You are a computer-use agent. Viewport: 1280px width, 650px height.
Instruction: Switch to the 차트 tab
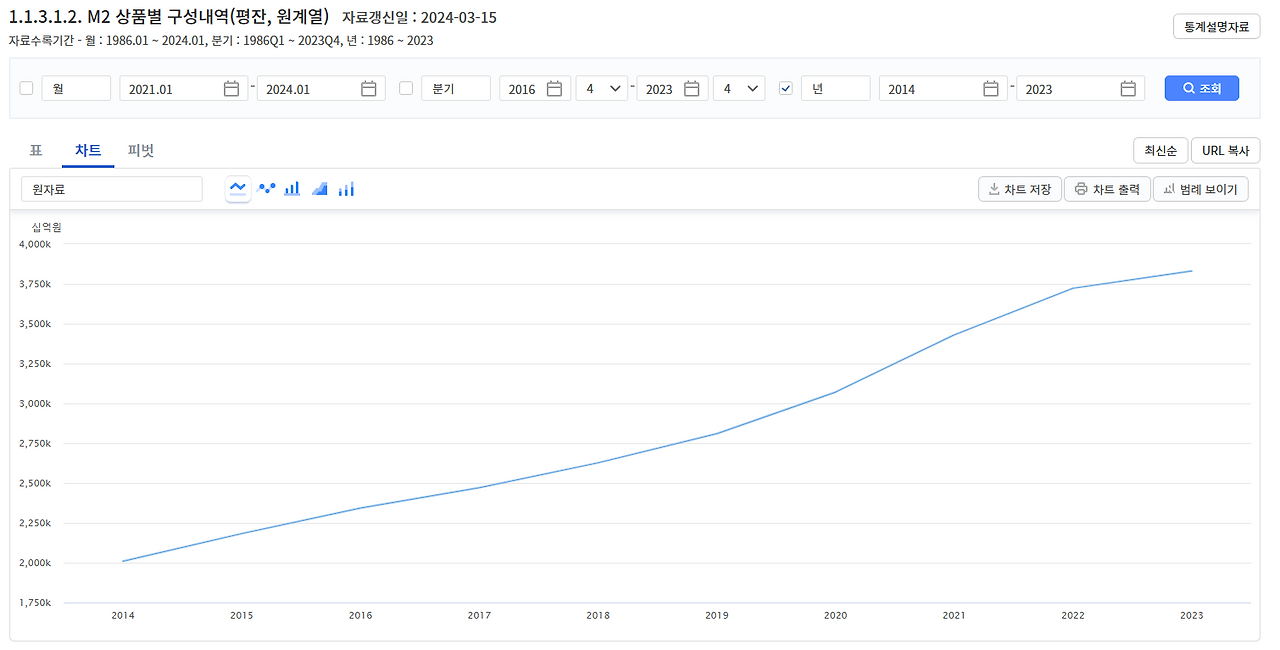[88, 150]
